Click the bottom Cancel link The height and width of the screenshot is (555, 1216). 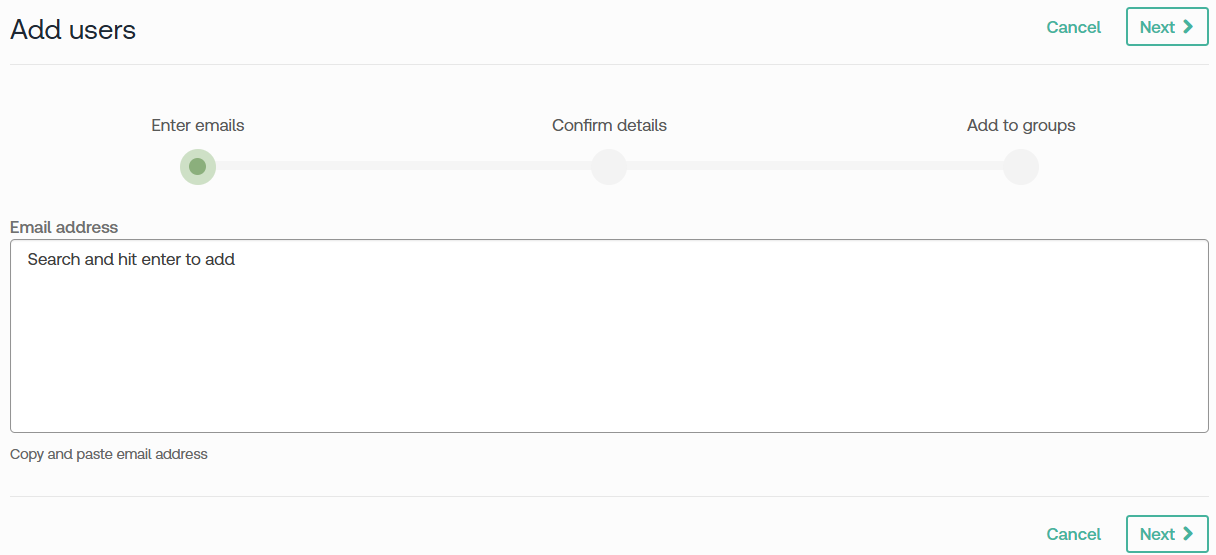tap(1073, 534)
